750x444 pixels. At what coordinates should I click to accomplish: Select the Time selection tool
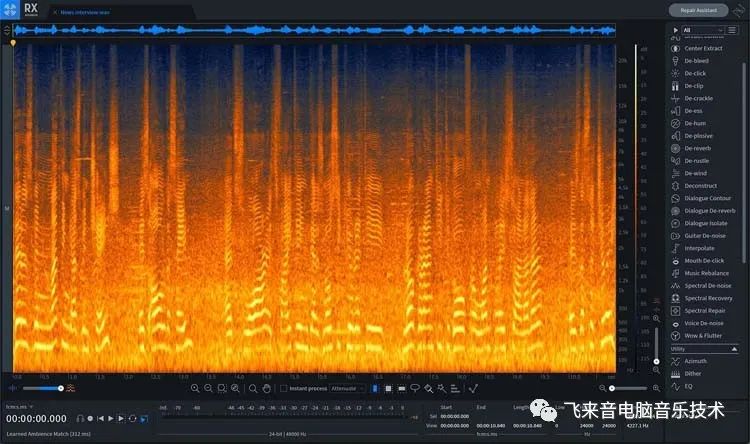click(375, 388)
